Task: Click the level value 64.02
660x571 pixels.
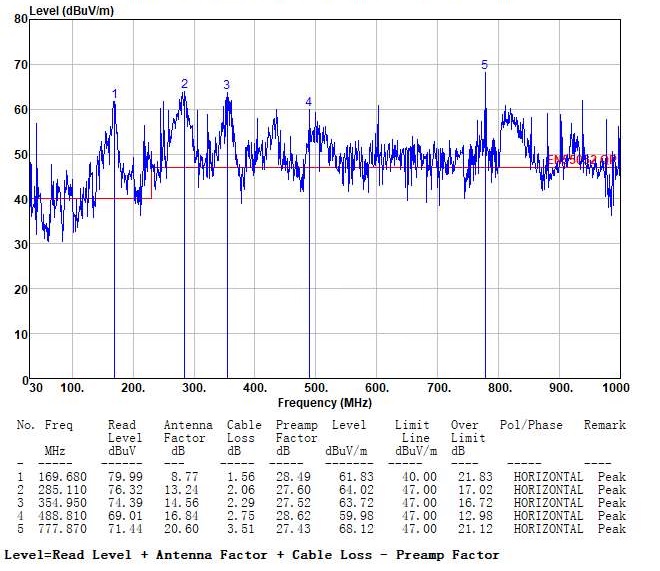Action: pos(357,490)
